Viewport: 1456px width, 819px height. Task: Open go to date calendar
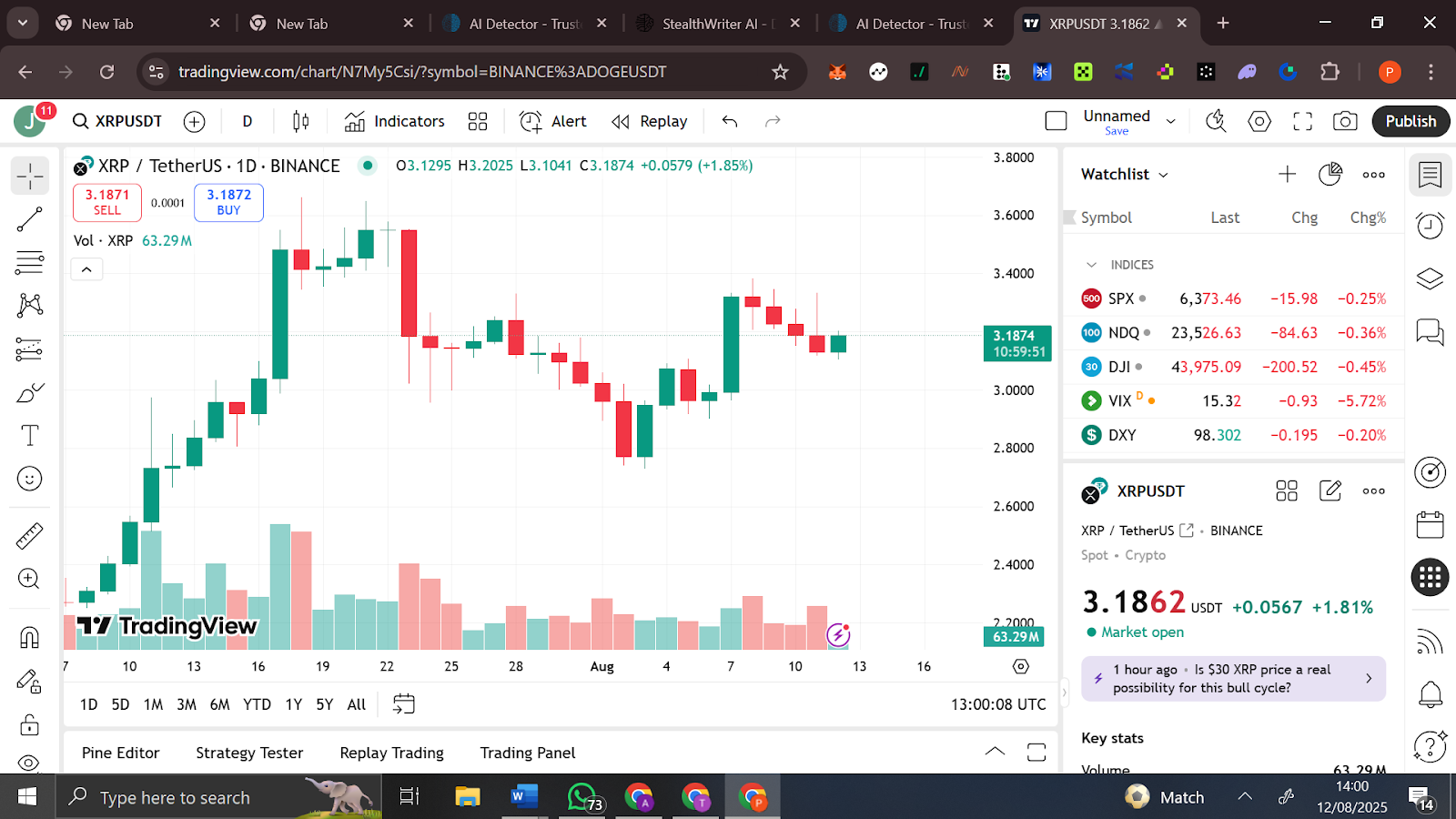click(x=404, y=704)
